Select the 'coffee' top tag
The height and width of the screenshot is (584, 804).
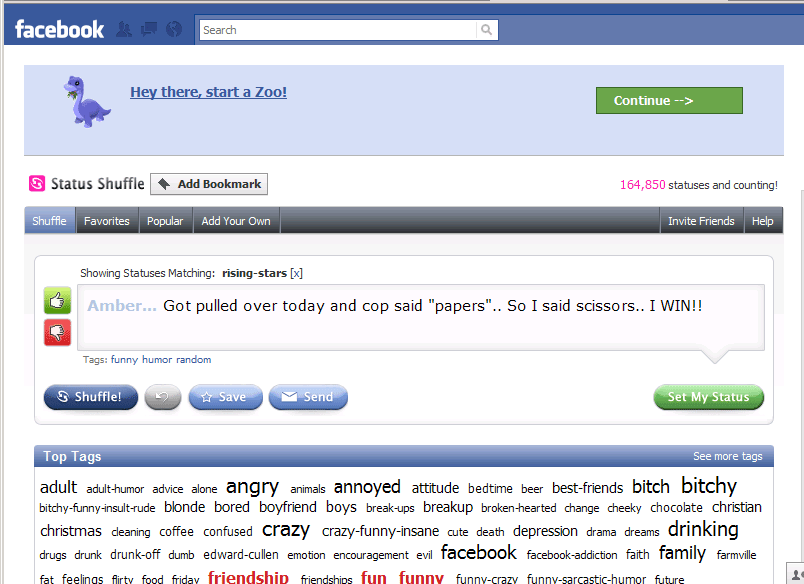coord(176,532)
